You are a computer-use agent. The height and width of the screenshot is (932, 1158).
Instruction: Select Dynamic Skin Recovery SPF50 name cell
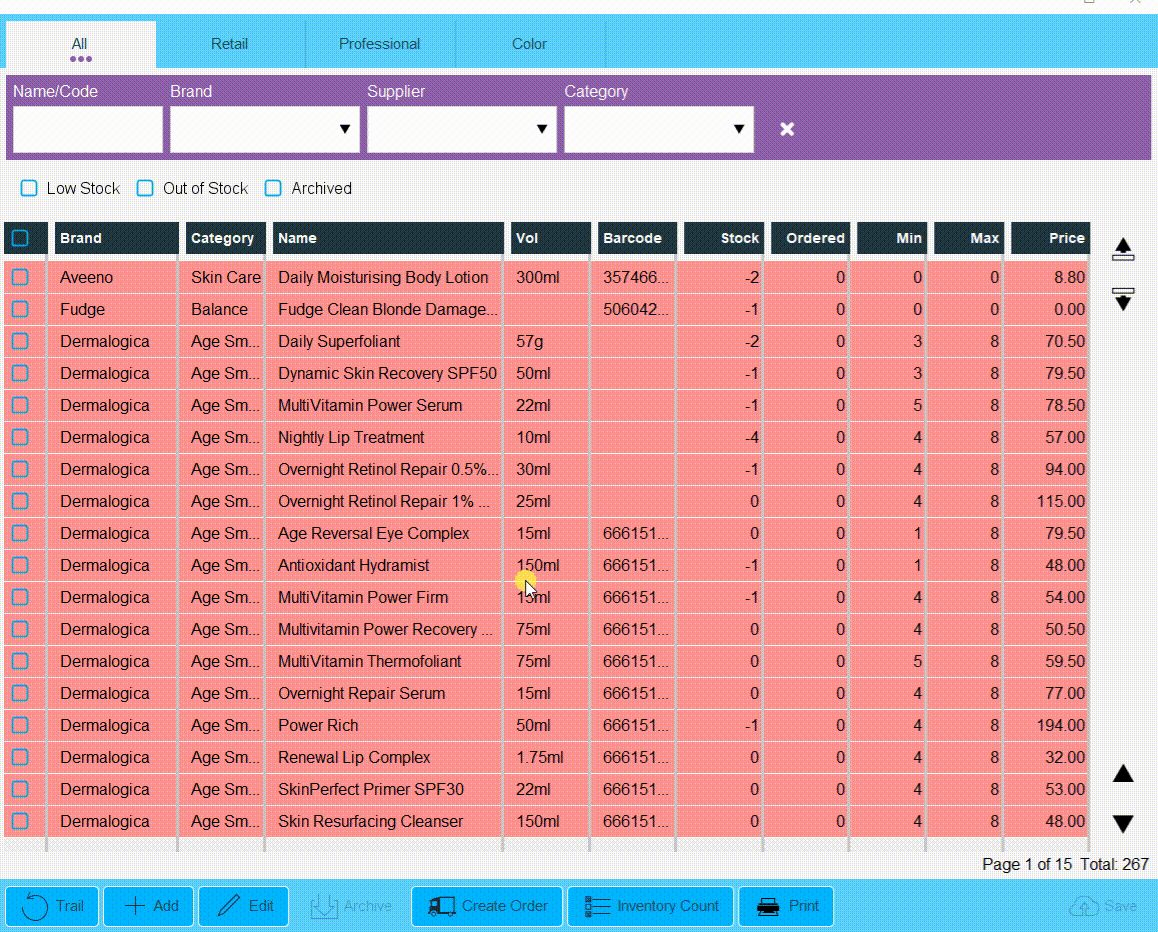tap(387, 373)
